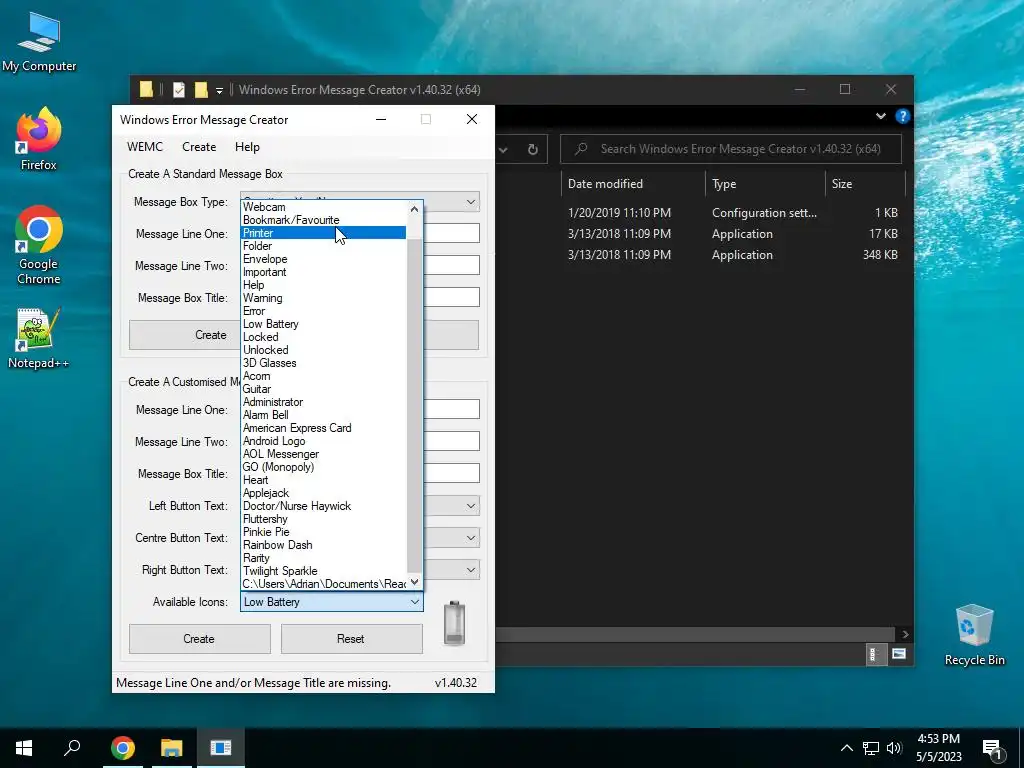This screenshot has width=1024, height=768.
Task: Select GO (Monopoly) icon option
Action: (x=324, y=467)
